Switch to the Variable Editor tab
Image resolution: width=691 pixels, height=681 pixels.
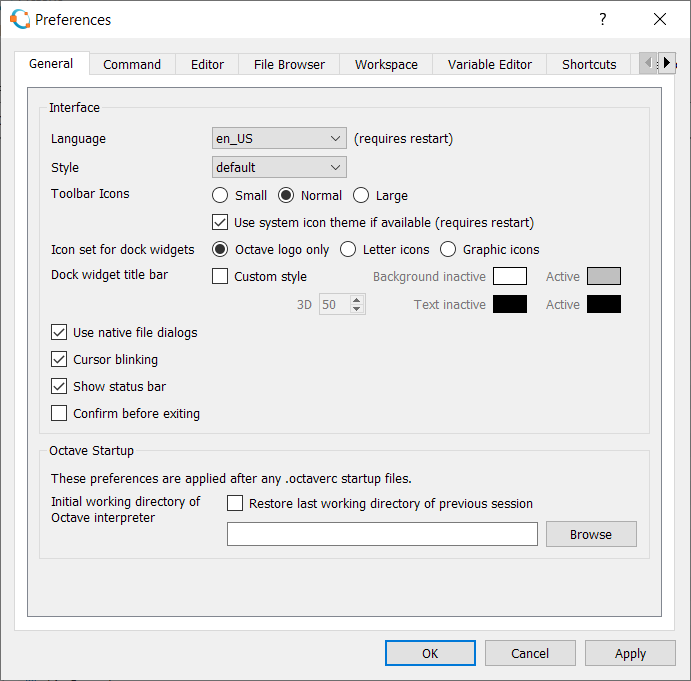[x=490, y=65]
